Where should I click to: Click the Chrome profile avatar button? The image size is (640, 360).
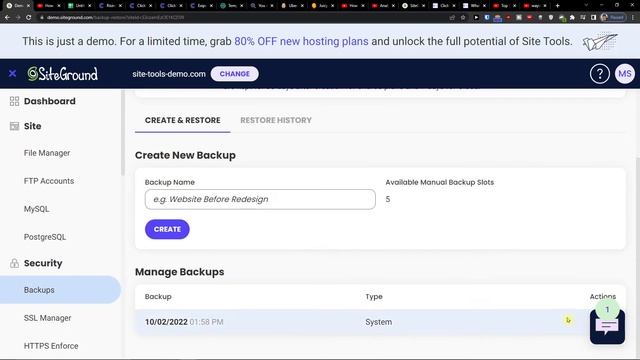click(x=613, y=18)
